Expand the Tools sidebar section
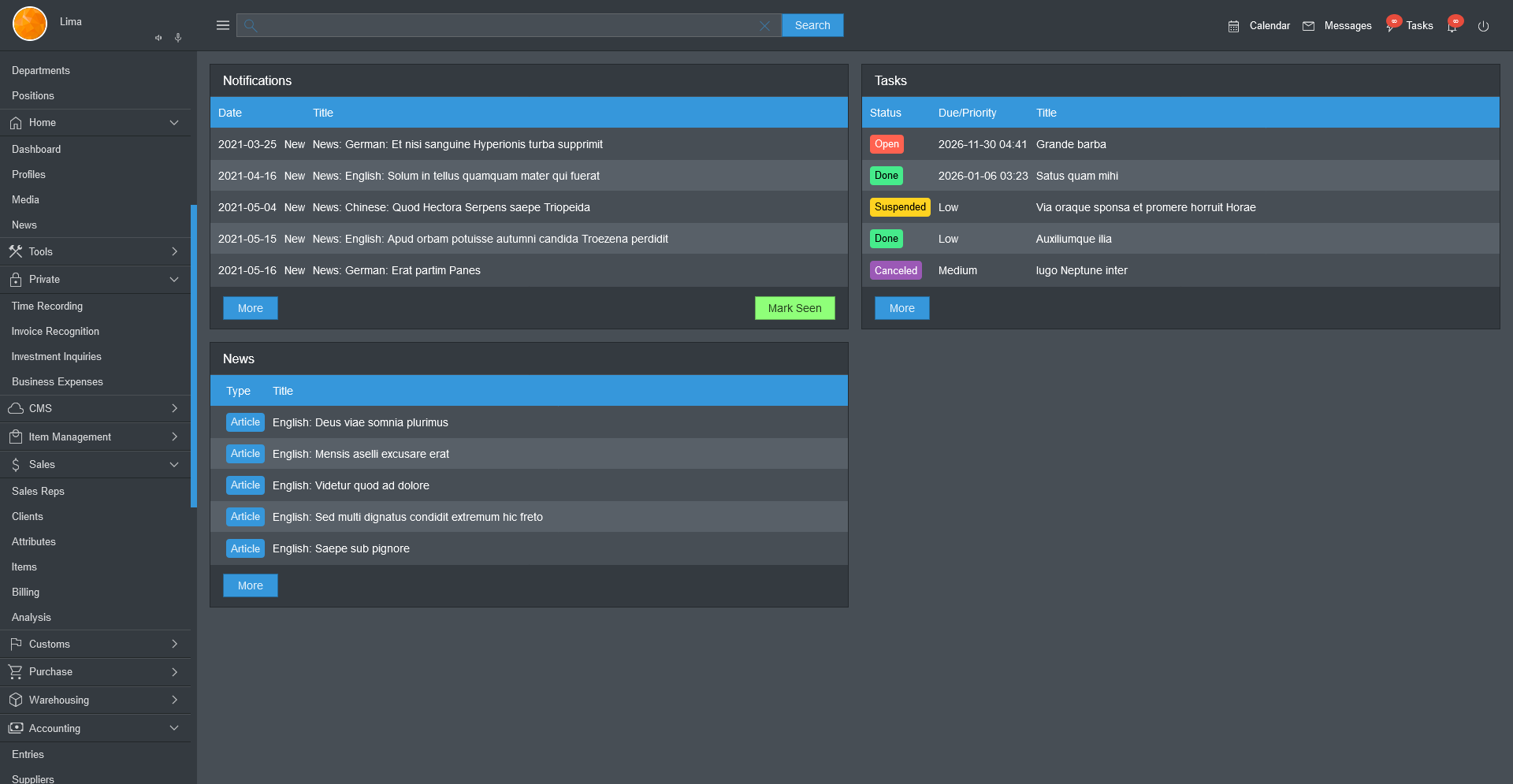1513x784 pixels. (x=174, y=251)
